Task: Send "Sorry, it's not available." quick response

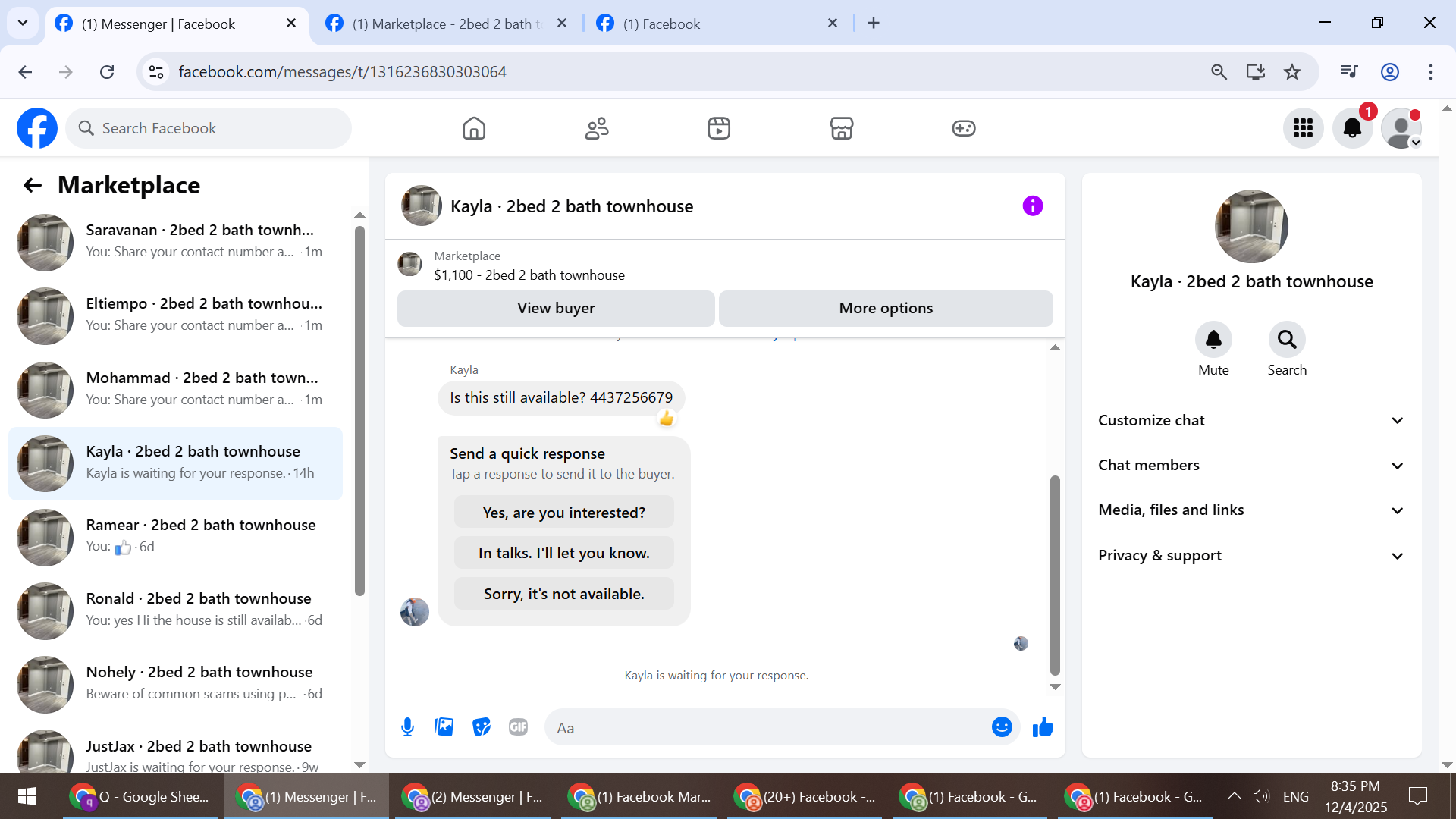Action: click(563, 594)
